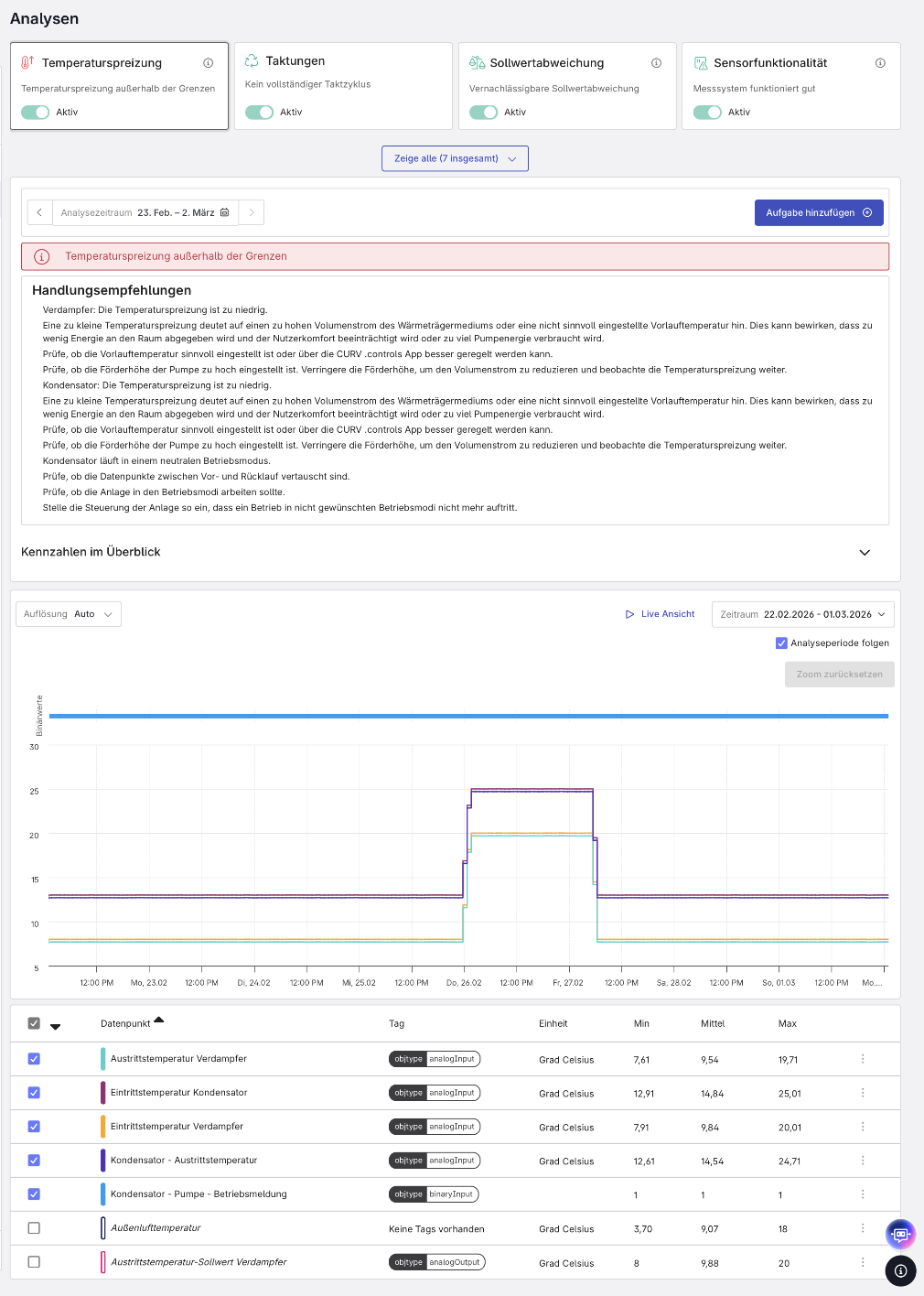Toggle Taktungen Aktiv switch
Screen dimensions: 924x1296
pos(259,112)
